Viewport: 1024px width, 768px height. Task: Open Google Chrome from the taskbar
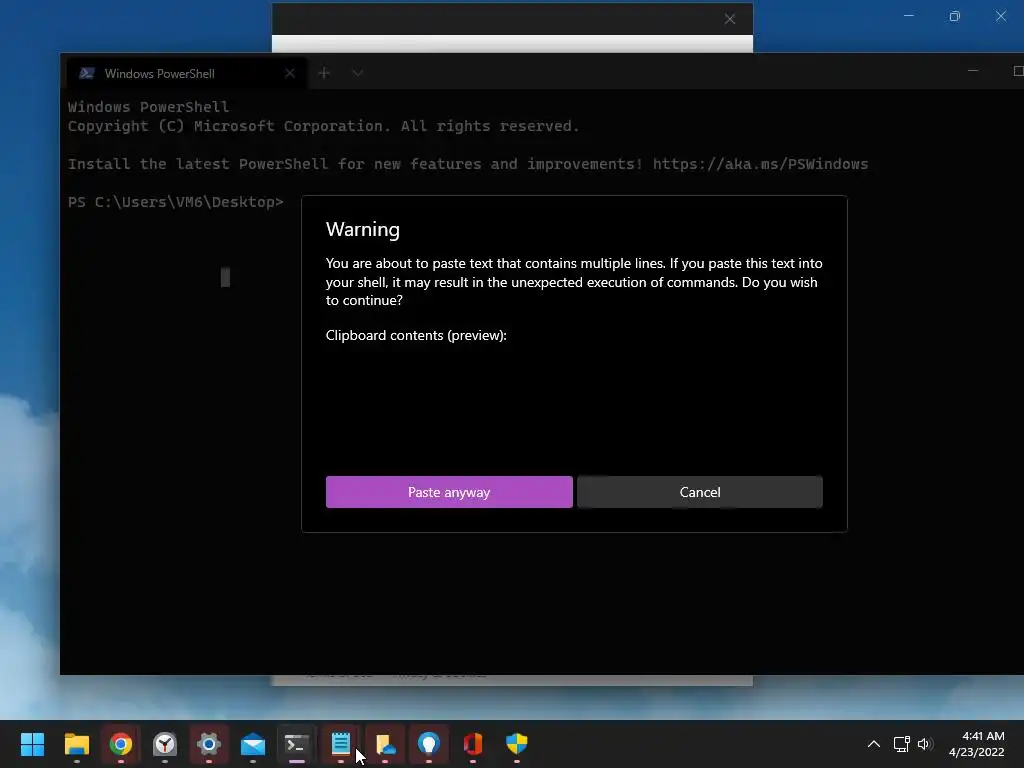(x=121, y=744)
